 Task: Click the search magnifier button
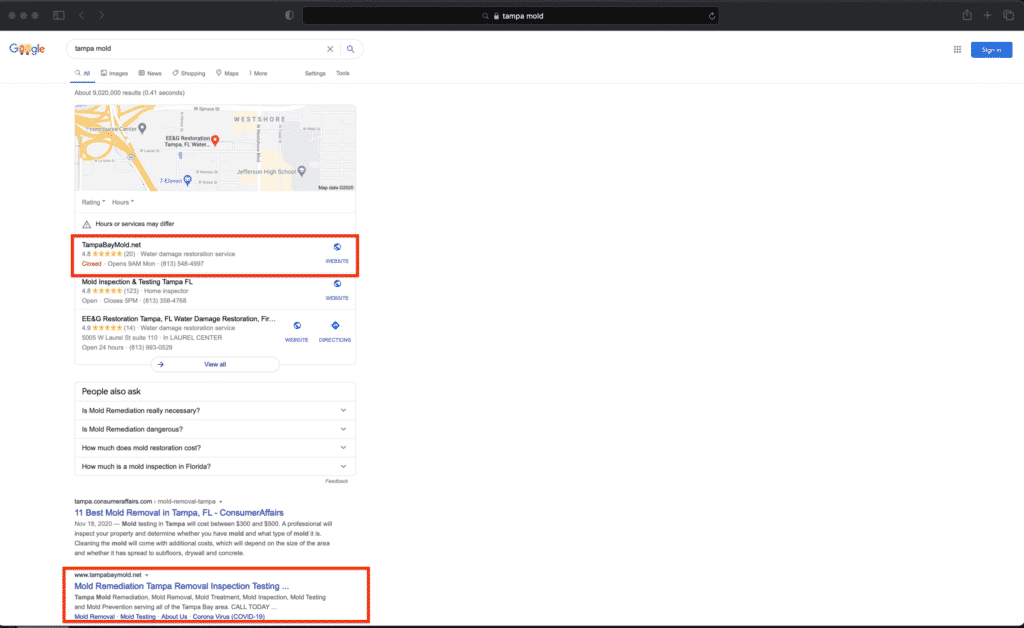(351, 49)
